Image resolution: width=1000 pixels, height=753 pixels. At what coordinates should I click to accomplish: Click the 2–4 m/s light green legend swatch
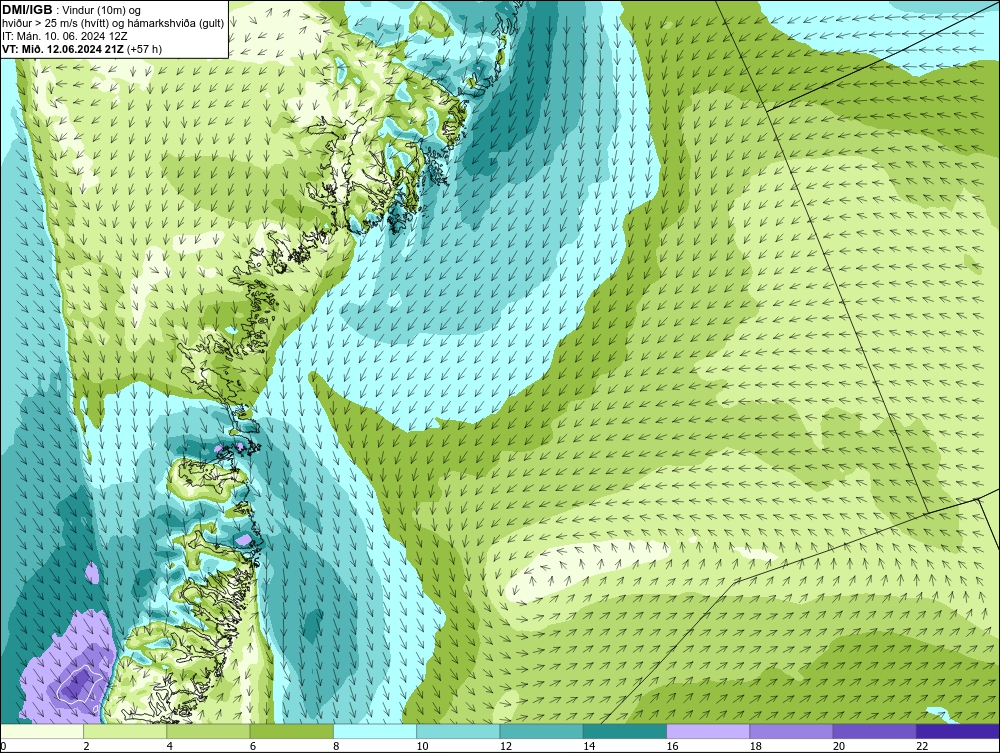(x=125, y=731)
